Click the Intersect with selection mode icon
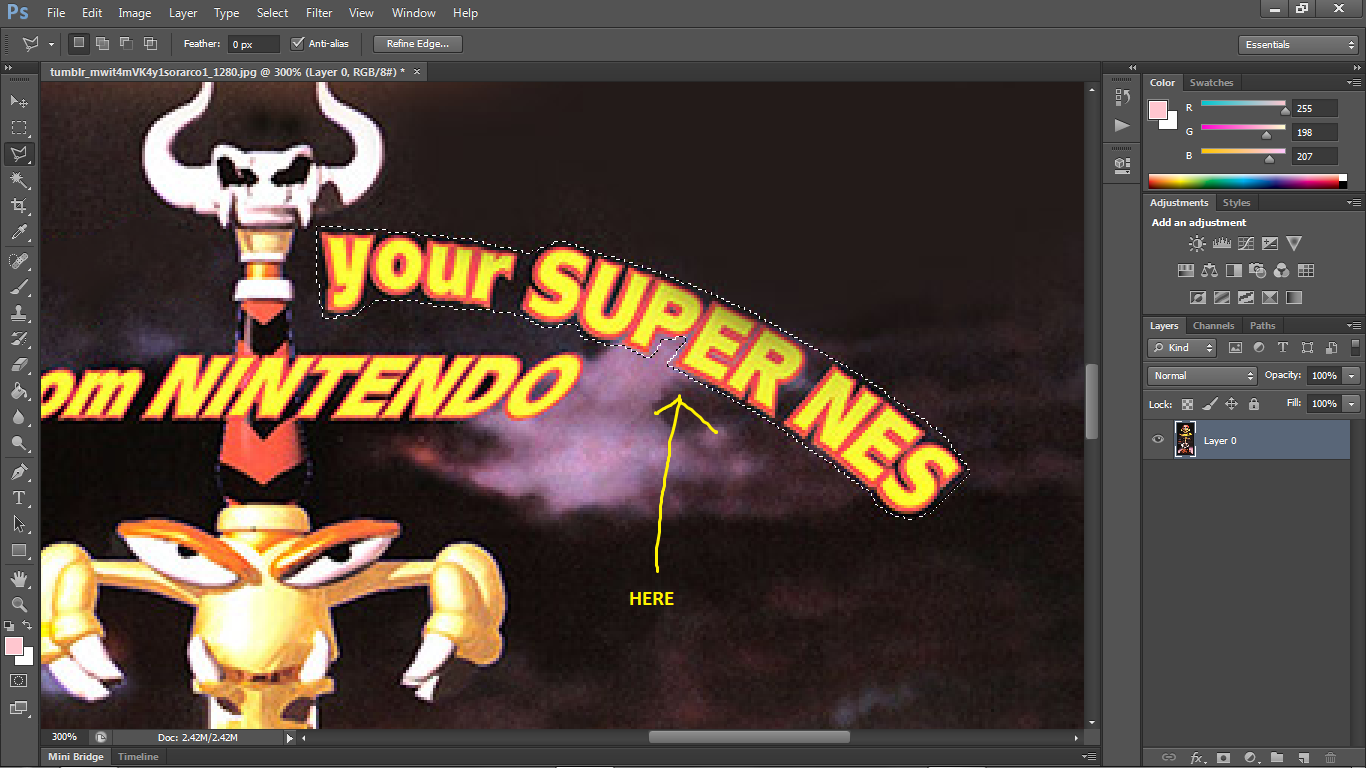This screenshot has width=1366, height=768. tap(150, 43)
